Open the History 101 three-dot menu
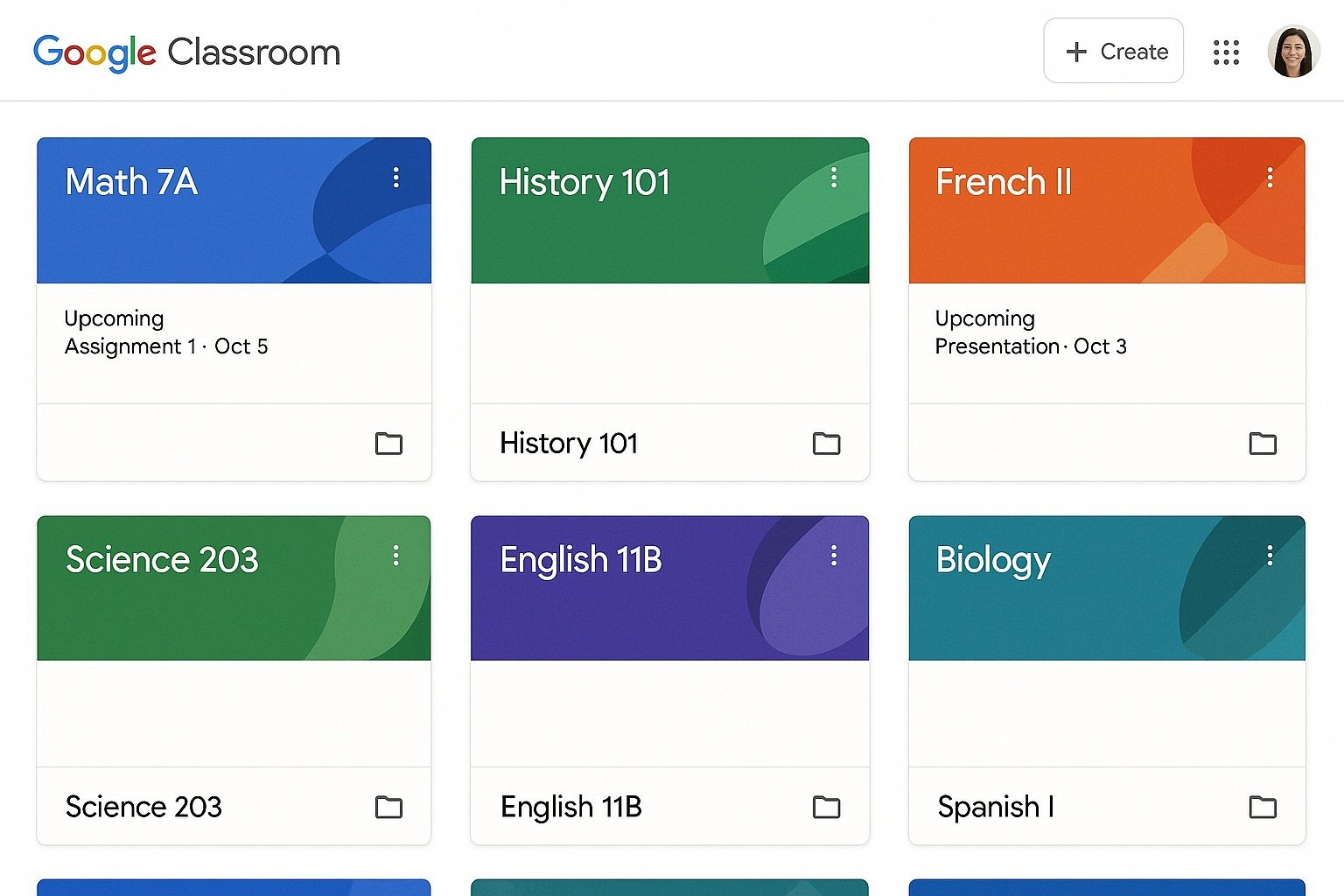 (834, 178)
